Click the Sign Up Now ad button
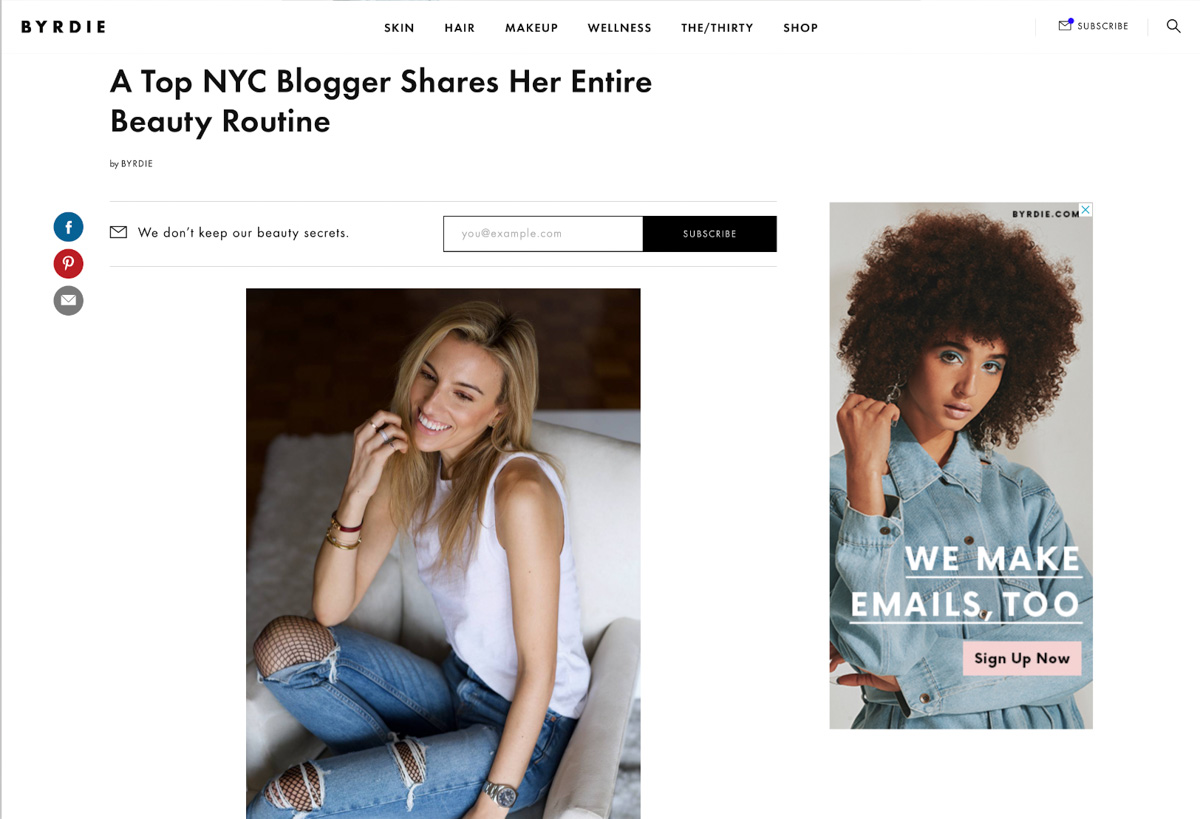 tap(1022, 658)
